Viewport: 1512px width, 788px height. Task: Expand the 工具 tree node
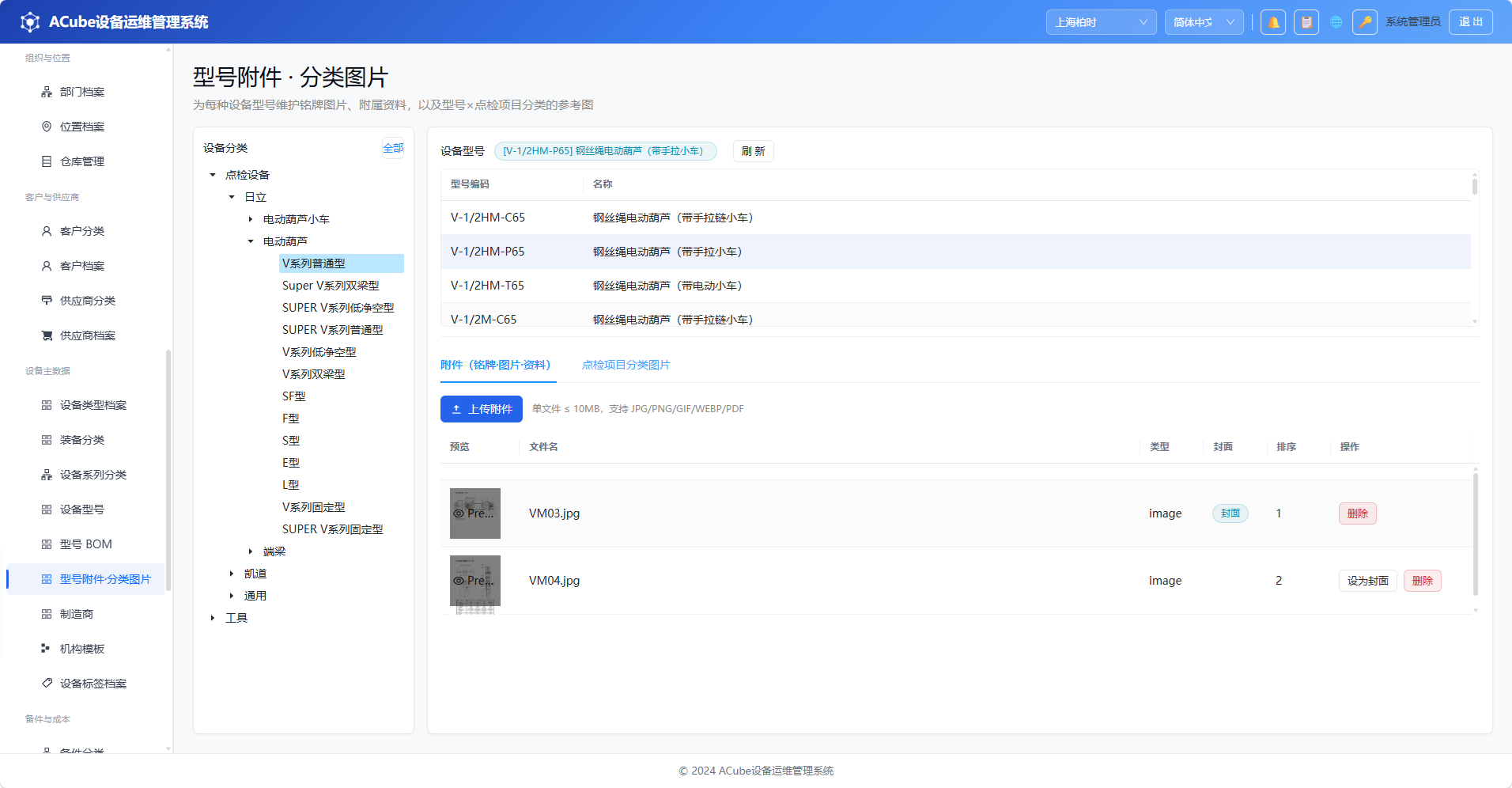pyautogui.click(x=213, y=618)
